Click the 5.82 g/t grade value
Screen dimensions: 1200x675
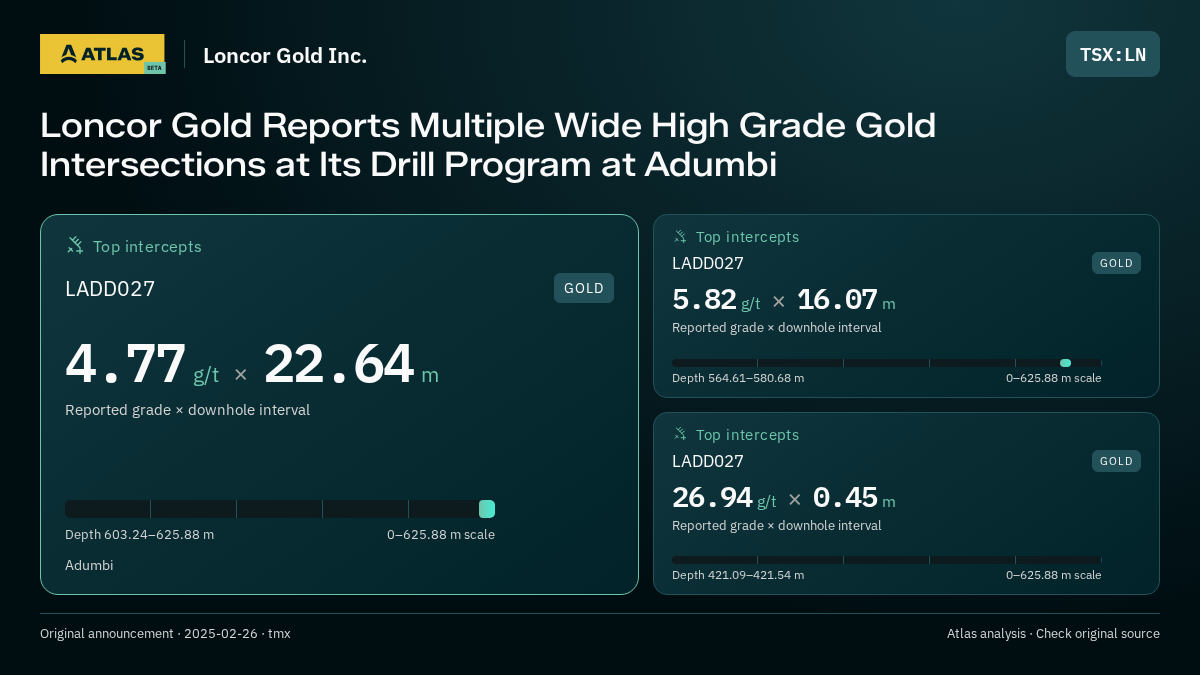(x=716, y=300)
